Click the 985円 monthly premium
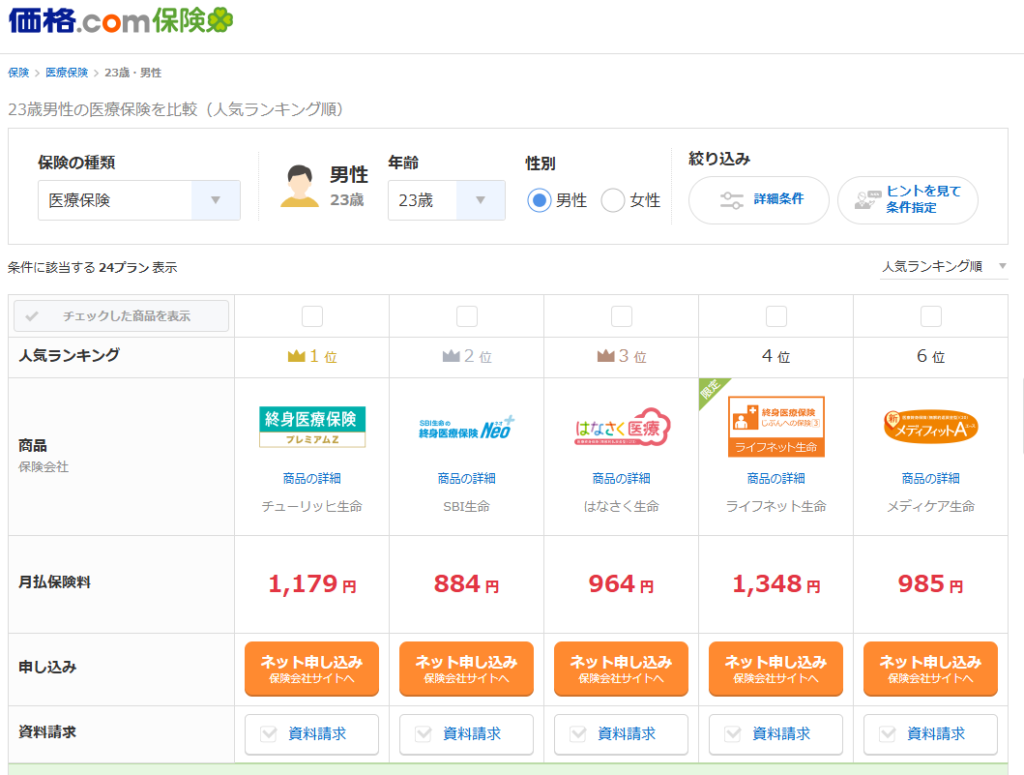This screenshot has height=775, width=1024. (931, 584)
